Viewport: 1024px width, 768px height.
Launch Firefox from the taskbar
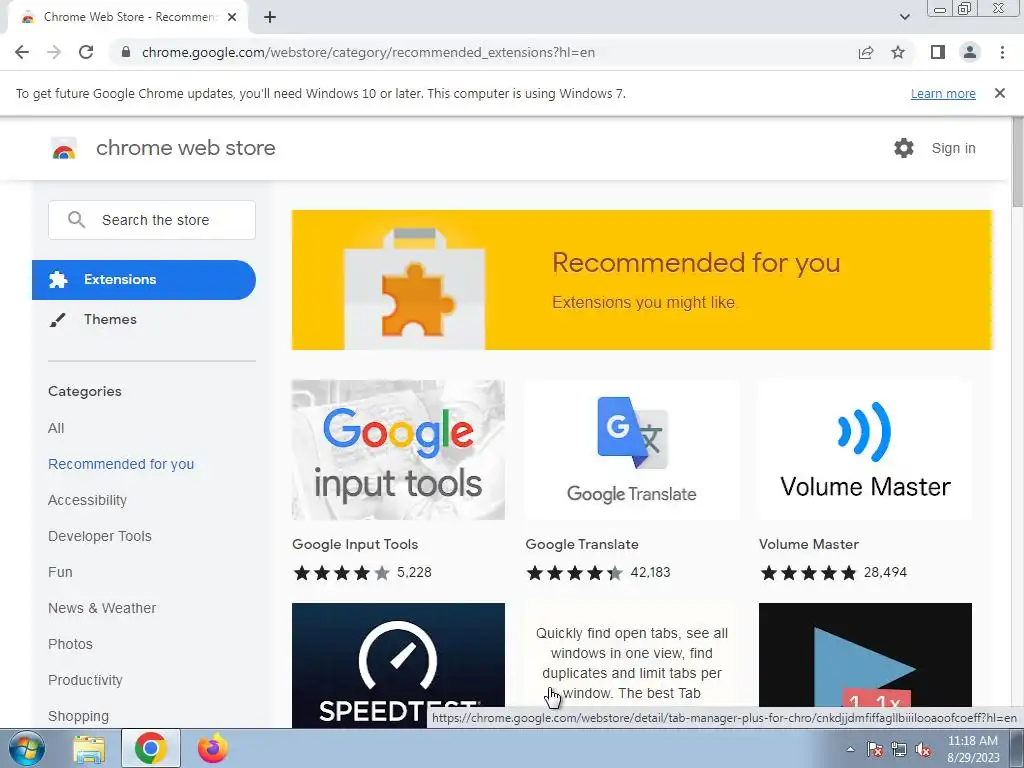(212, 748)
